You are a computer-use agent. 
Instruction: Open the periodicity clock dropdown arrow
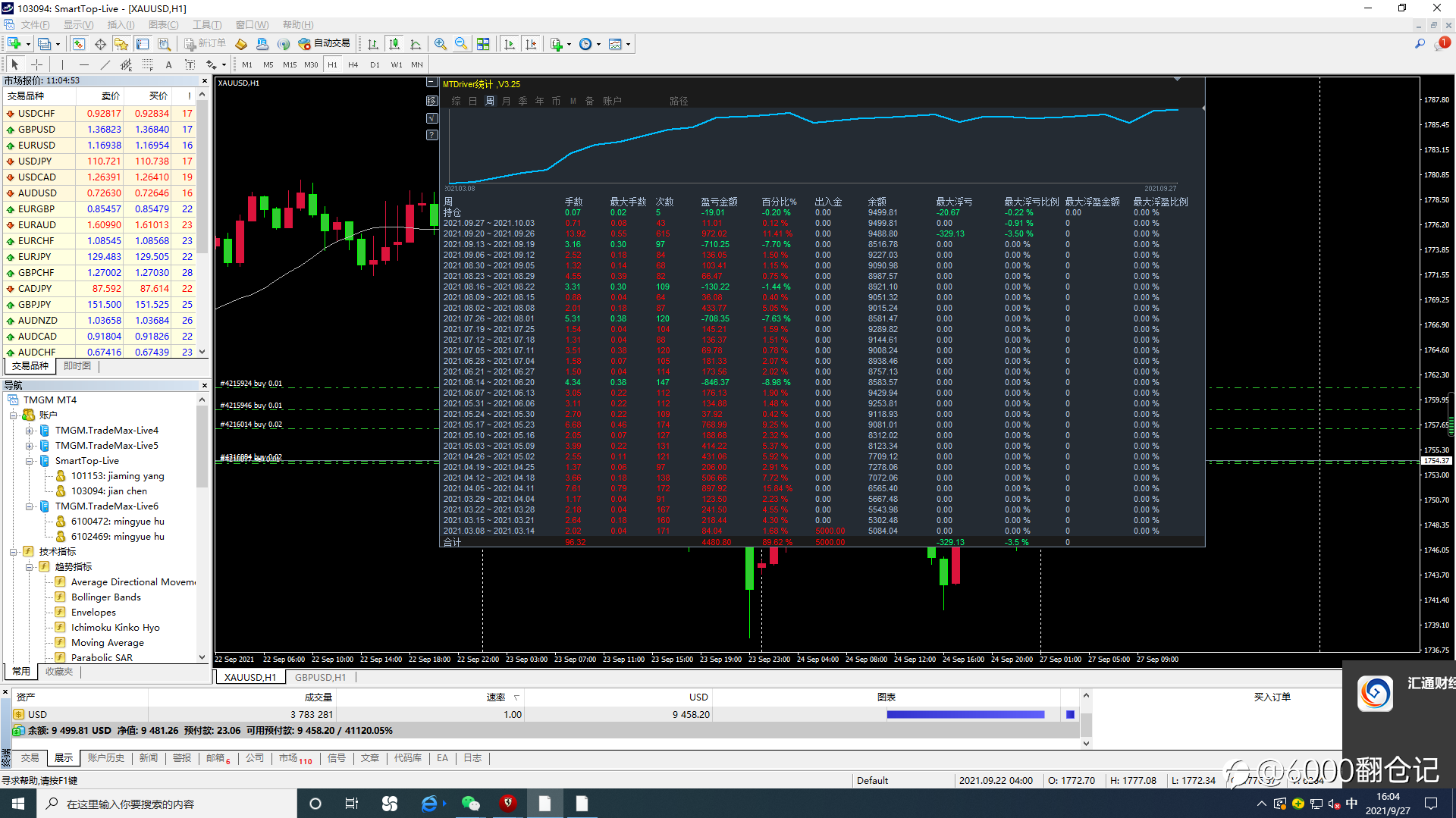598,45
